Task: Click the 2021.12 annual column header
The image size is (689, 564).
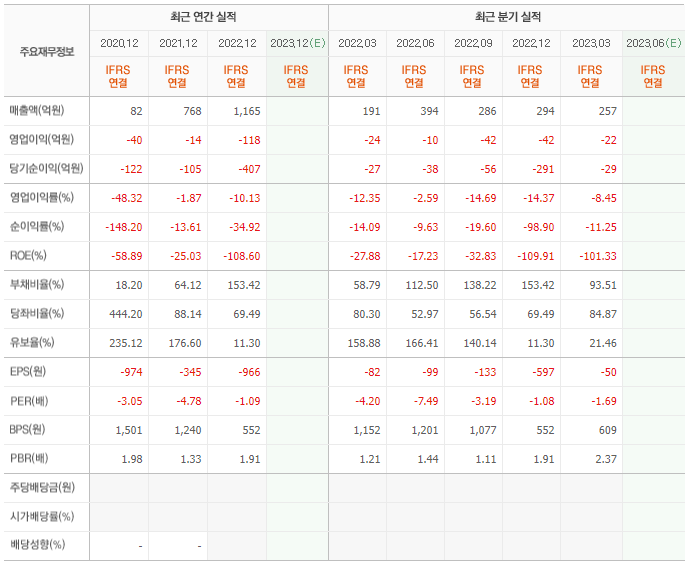Action: [x=178, y=43]
